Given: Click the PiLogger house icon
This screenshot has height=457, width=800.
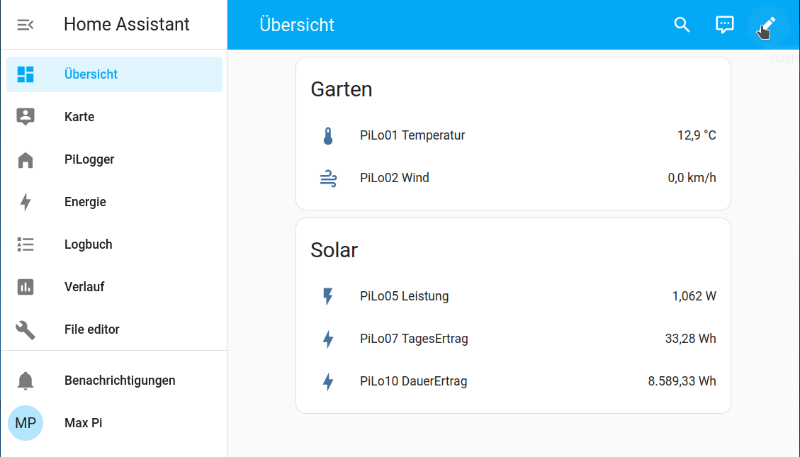Looking at the screenshot, I should tap(26, 160).
